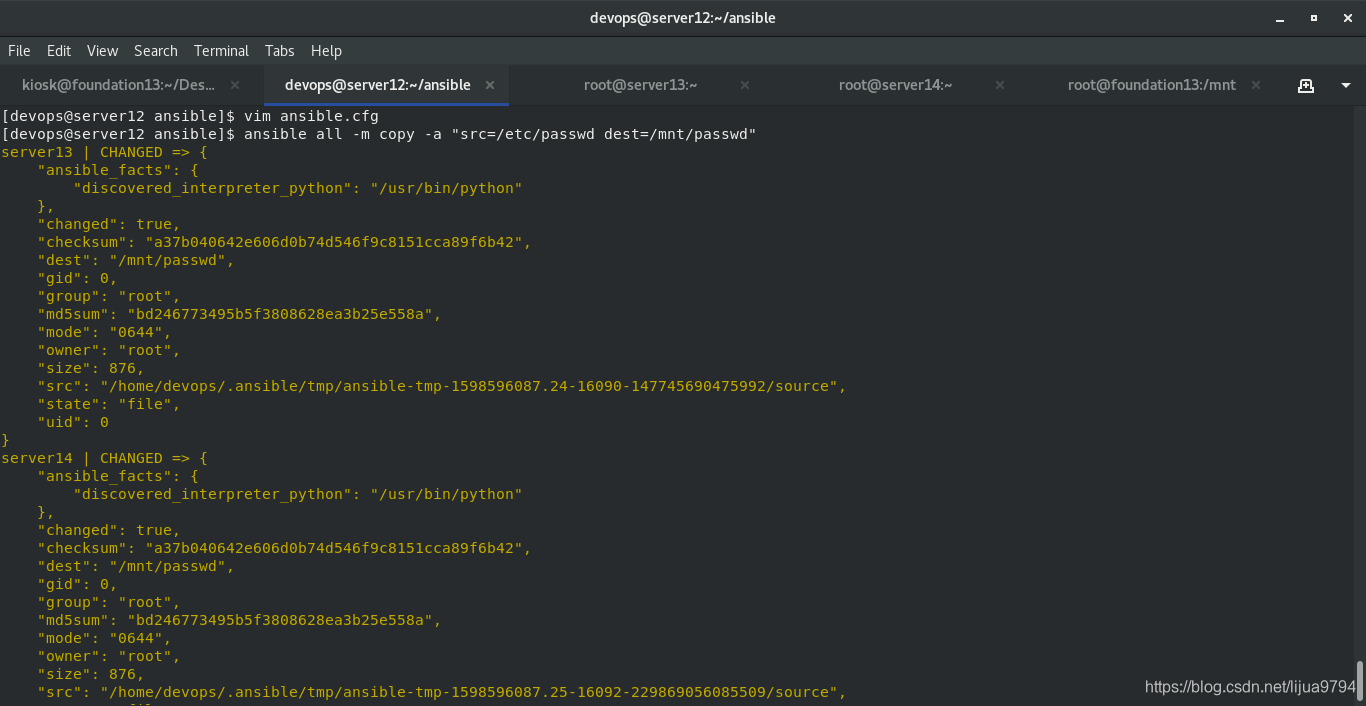The height and width of the screenshot is (706, 1366).
Task: Click the new tab icon
Action: pos(1306,85)
